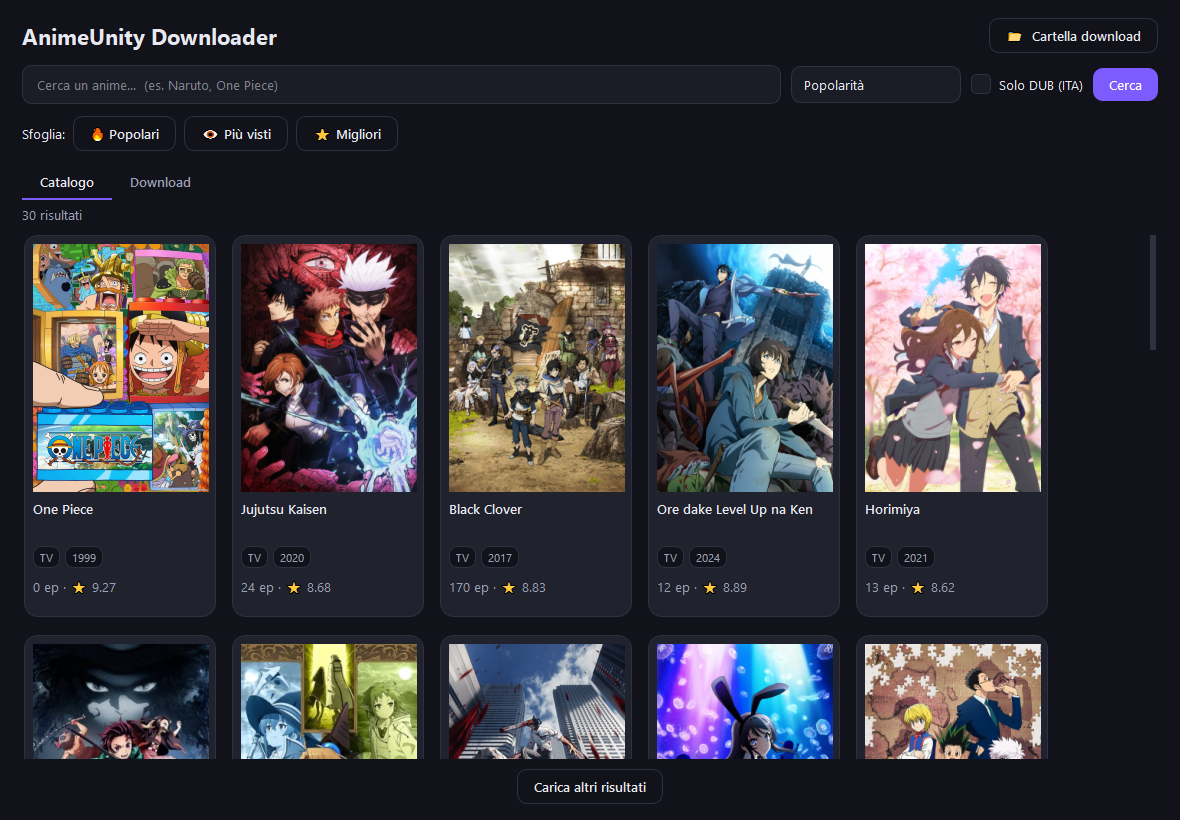Open the One Piece poster
Viewport: 1180px width, 820px height.
[x=121, y=368]
